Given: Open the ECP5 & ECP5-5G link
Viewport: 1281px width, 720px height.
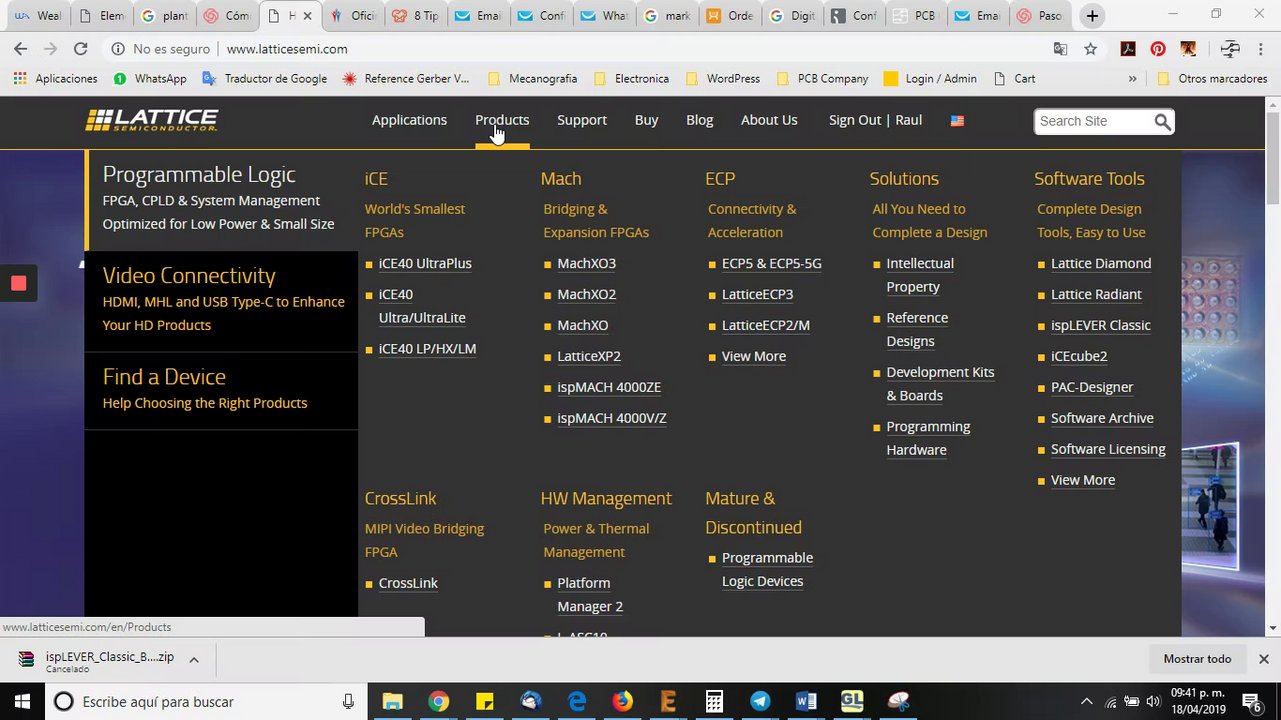Looking at the screenshot, I should tap(772, 264).
